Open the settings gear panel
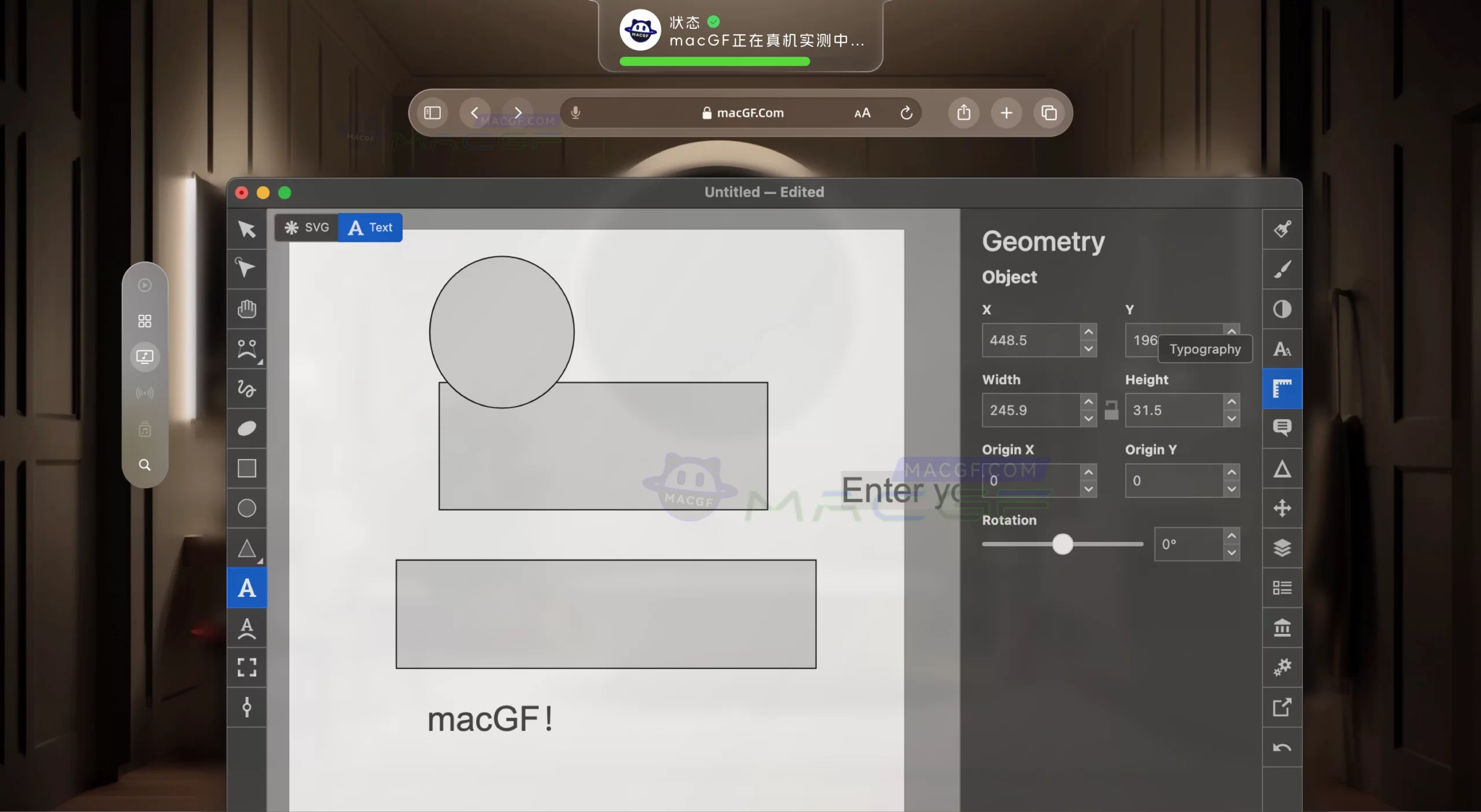Image resolution: width=1481 pixels, height=812 pixels. tap(1282, 667)
